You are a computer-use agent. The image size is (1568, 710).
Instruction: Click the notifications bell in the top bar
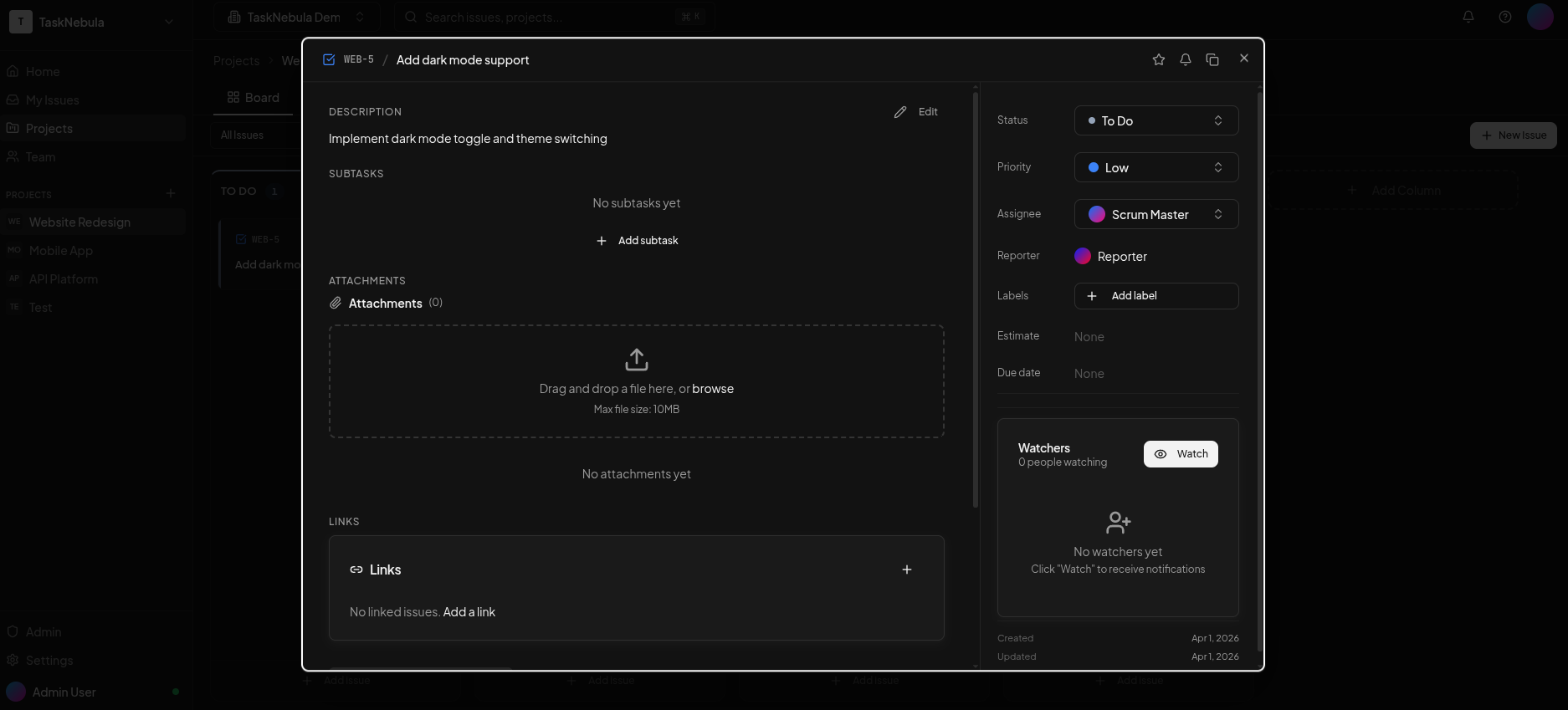1468,17
